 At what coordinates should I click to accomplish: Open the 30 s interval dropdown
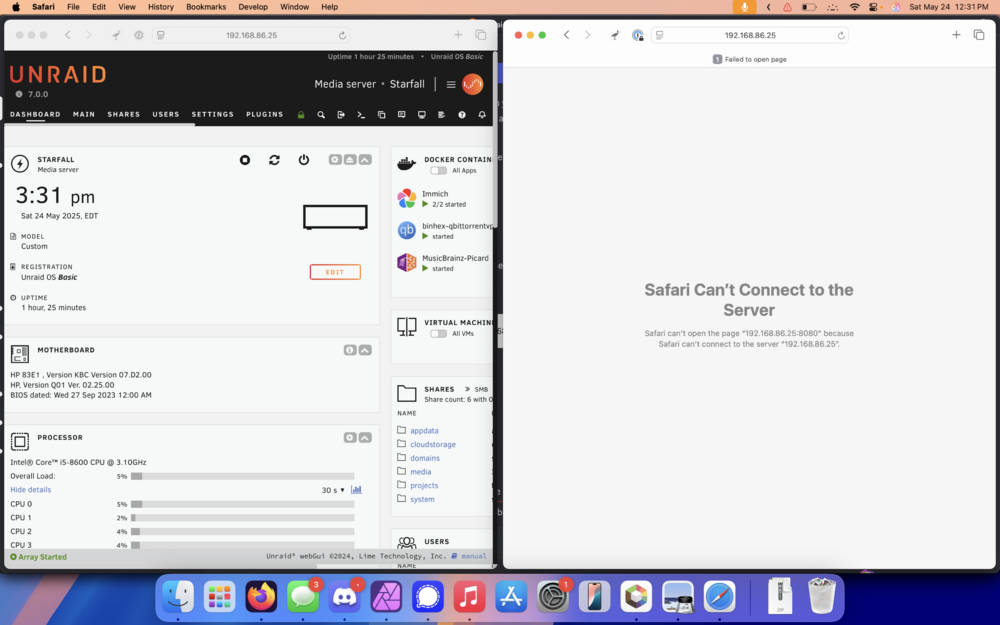pos(333,490)
